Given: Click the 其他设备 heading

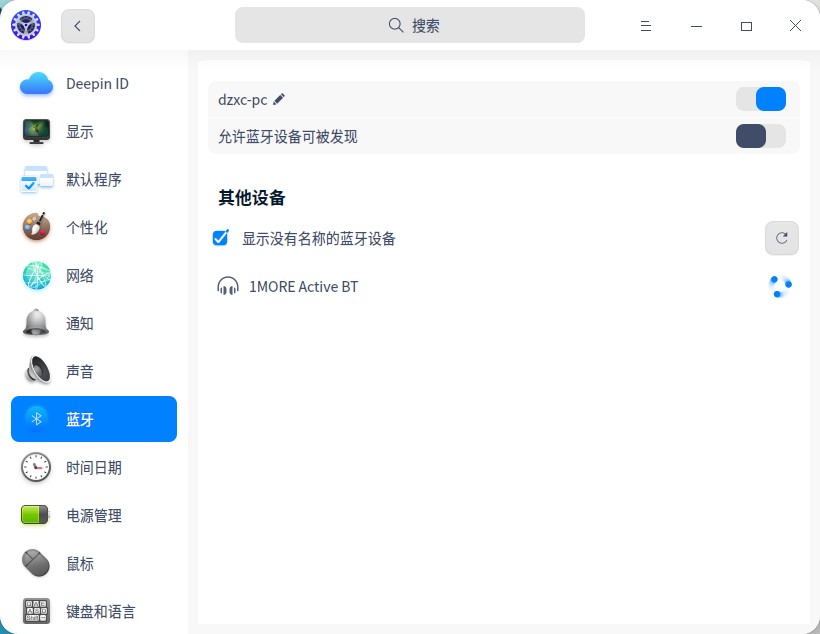Looking at the screenshot, I should point(252,198).
